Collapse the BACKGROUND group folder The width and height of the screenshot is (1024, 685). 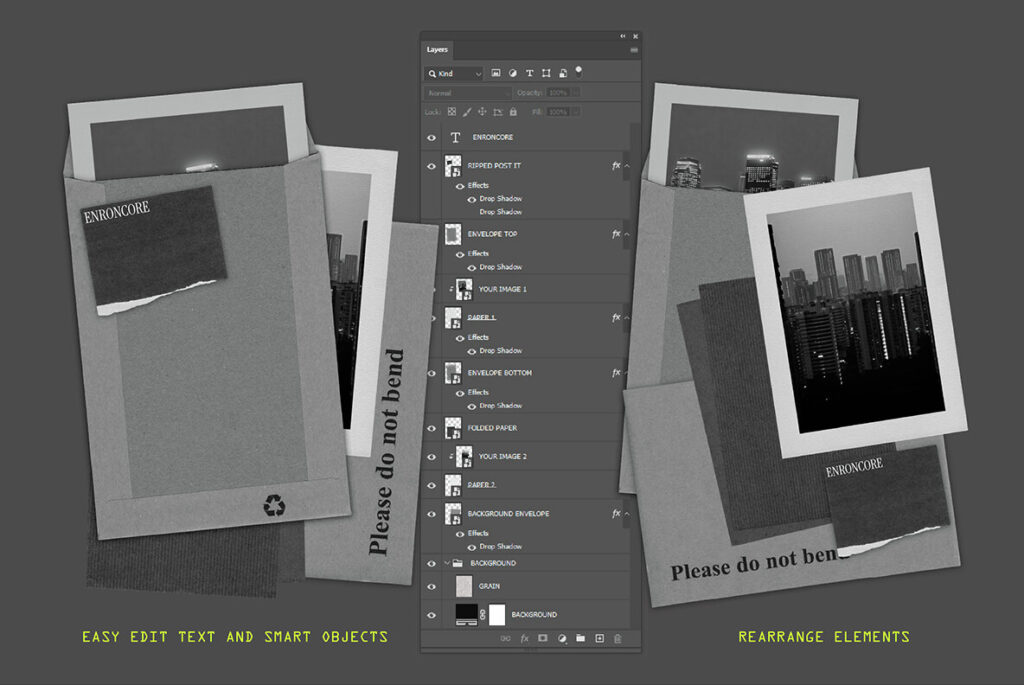446,563
